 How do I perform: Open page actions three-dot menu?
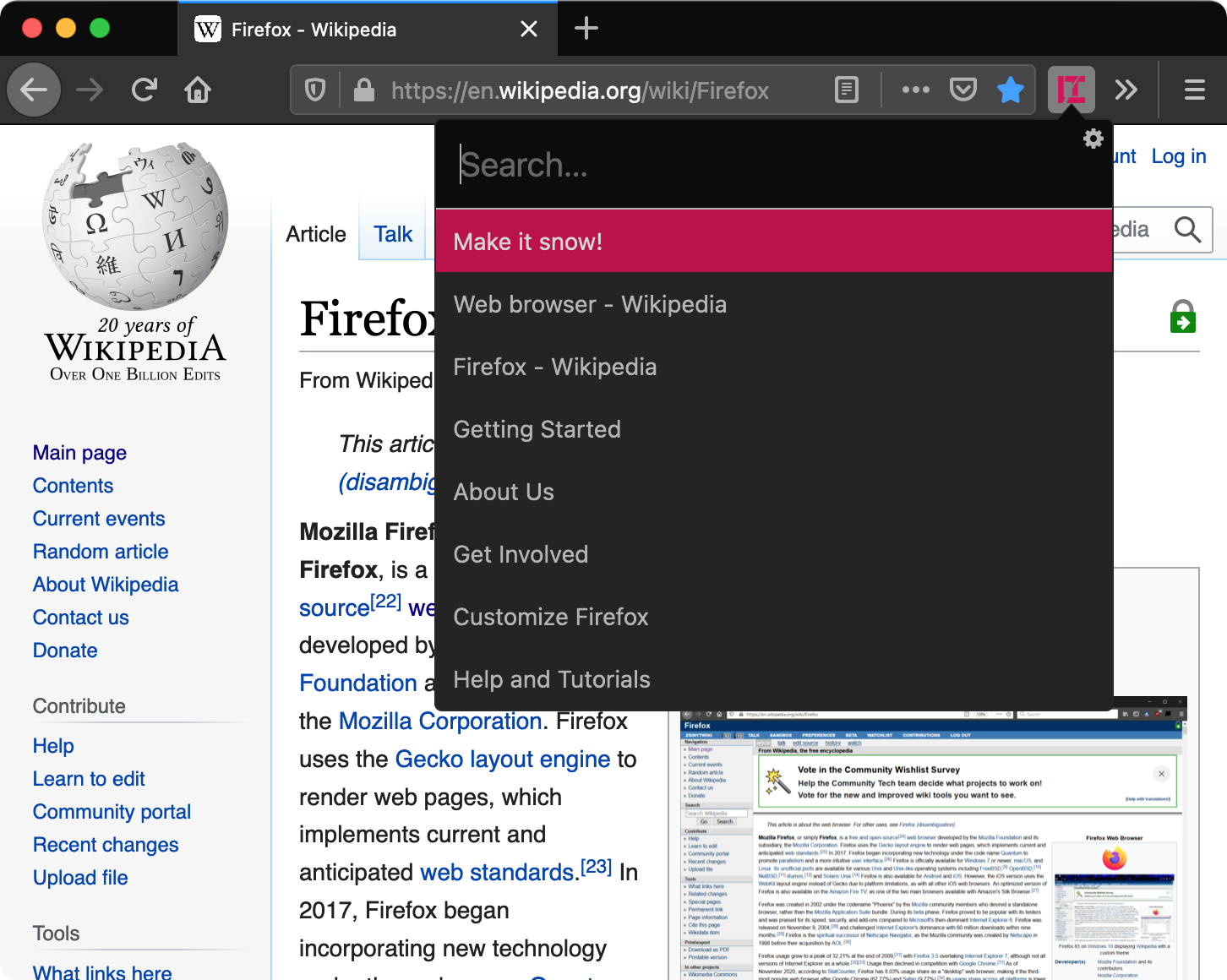pos(915,90)
